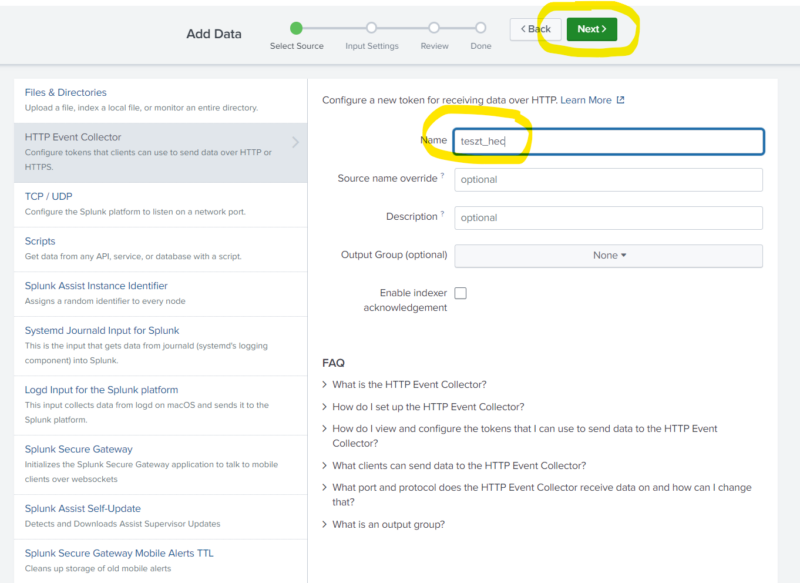
Task: Focus the Source name override field
Action: 608,180
